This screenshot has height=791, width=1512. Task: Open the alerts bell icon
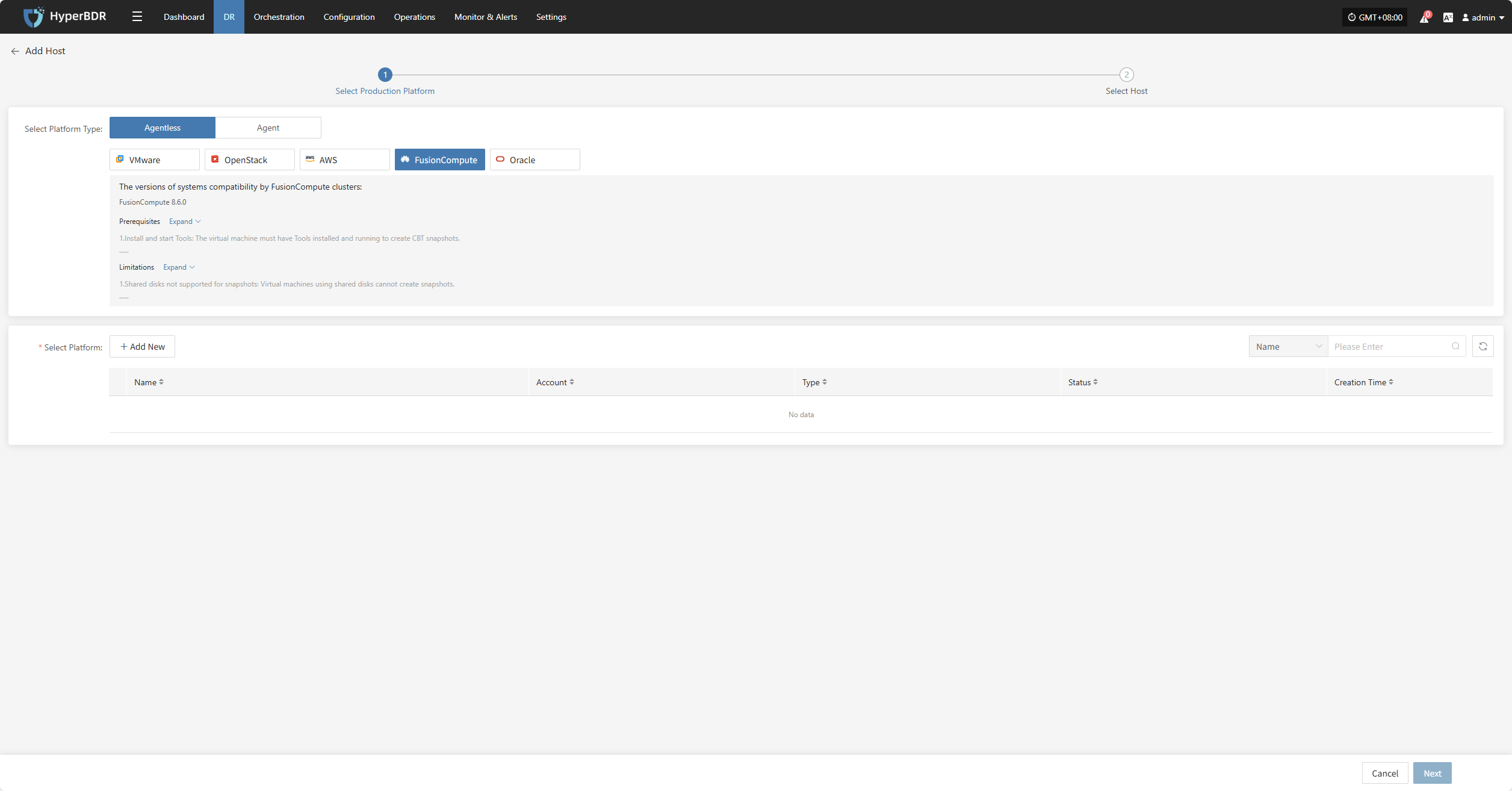[1424, 17]
